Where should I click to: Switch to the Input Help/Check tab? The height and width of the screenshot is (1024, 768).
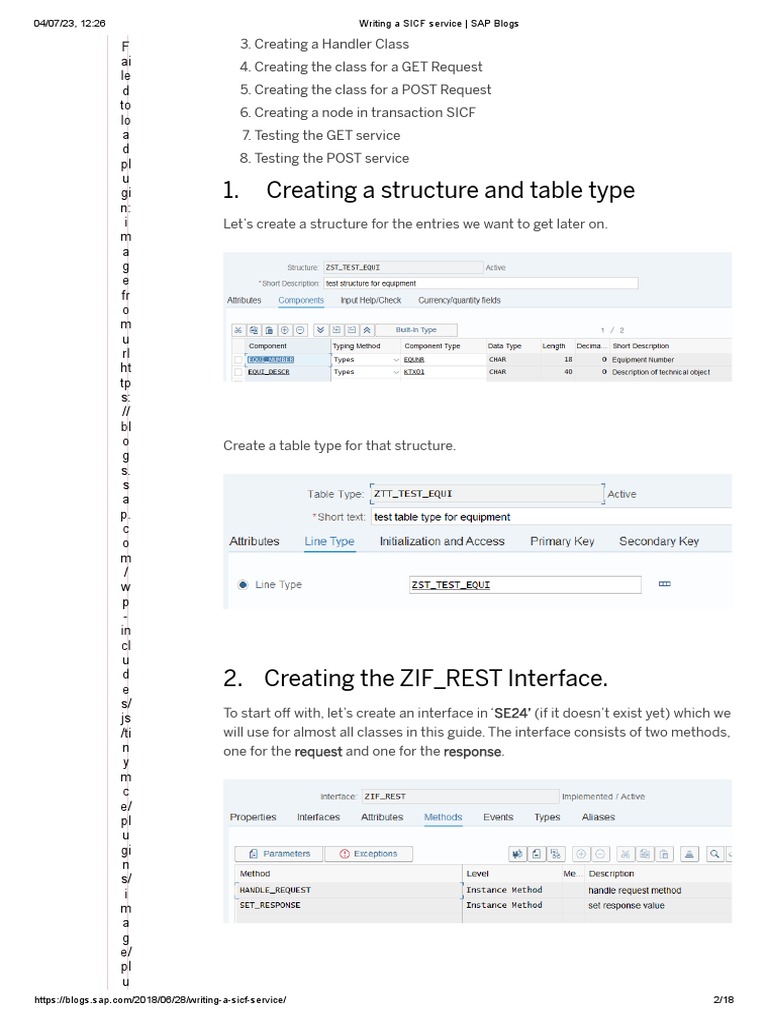370,300
